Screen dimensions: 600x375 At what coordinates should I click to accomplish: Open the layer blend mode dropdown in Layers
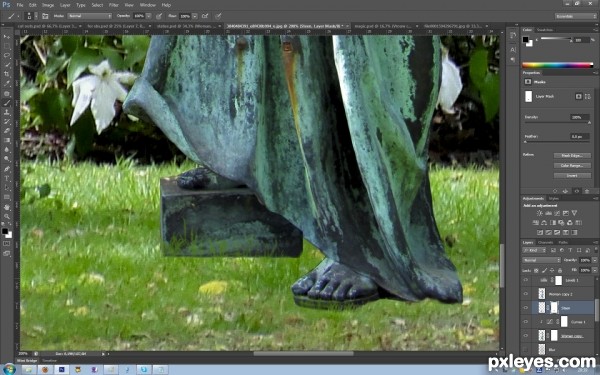pos(541,260)
